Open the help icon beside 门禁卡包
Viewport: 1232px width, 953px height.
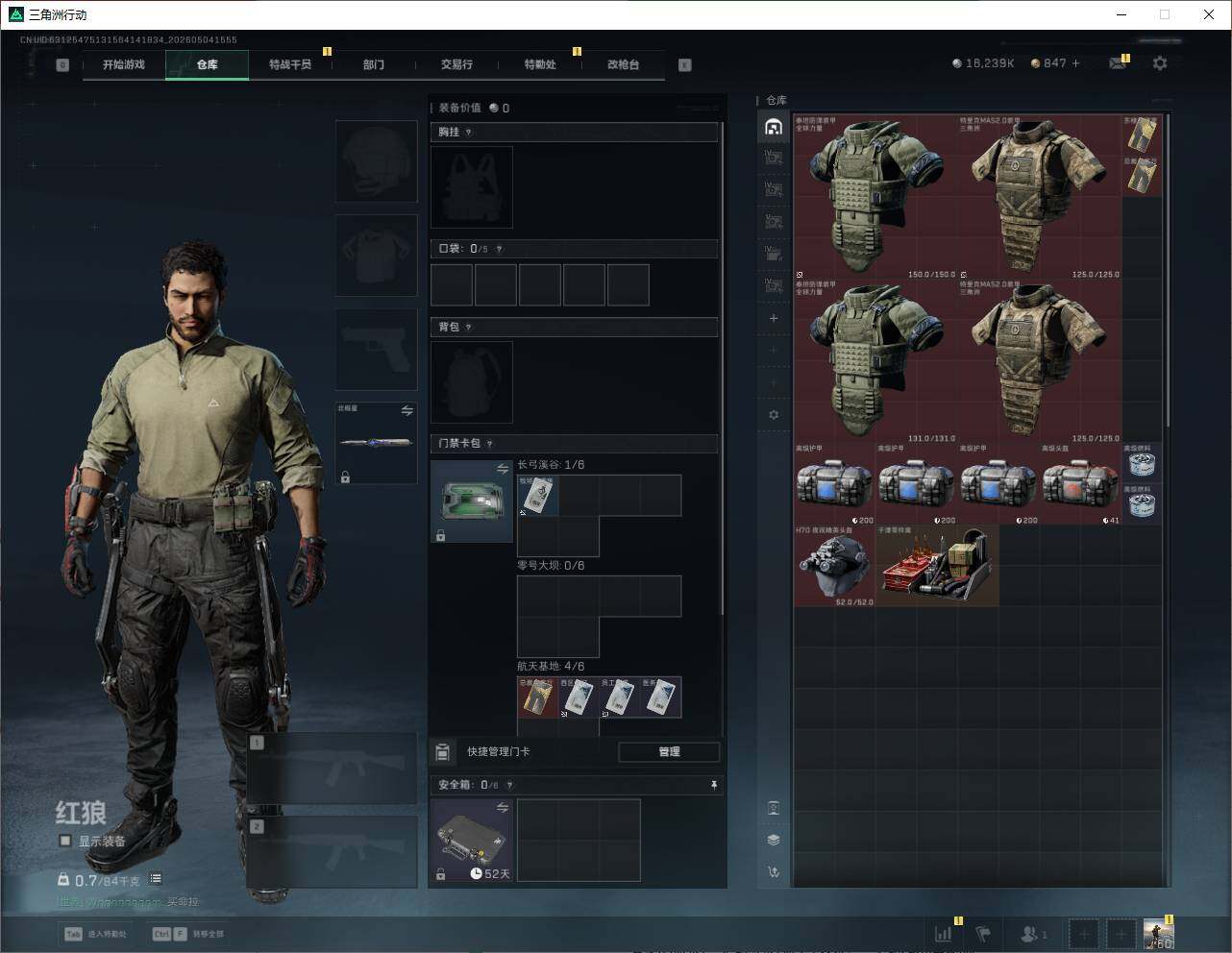pyautogui.click(x=490, y=444)
